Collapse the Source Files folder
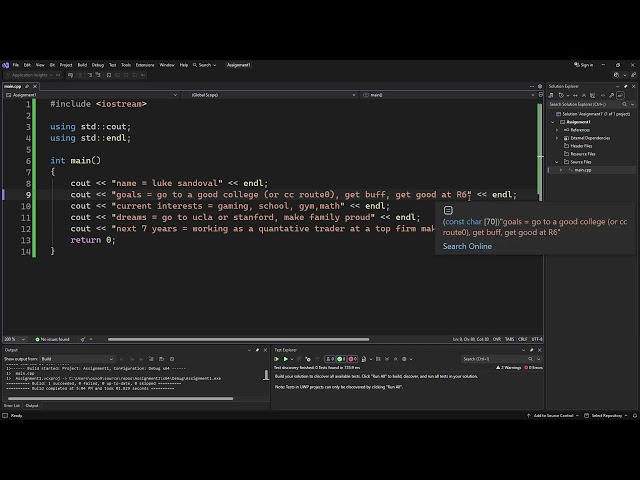Viewport: 640px width, 480px height. [x=557, y=162]
